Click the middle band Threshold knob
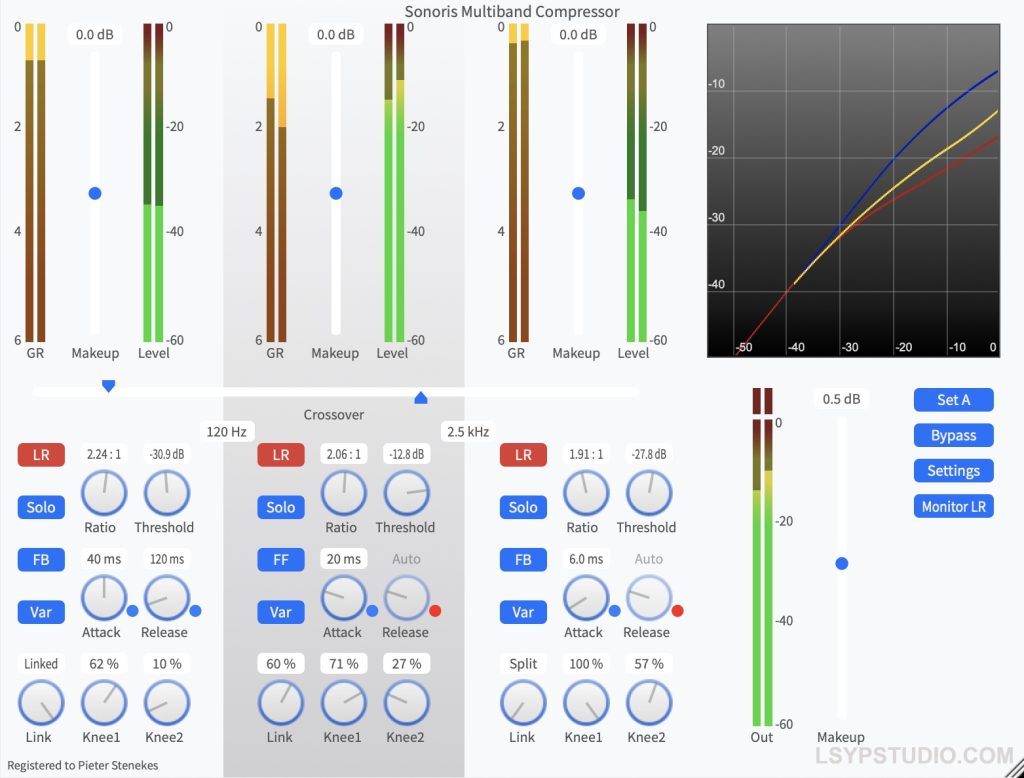This screenshot has width=1024, height=778. pyautogui.click(x=406, y=494)
